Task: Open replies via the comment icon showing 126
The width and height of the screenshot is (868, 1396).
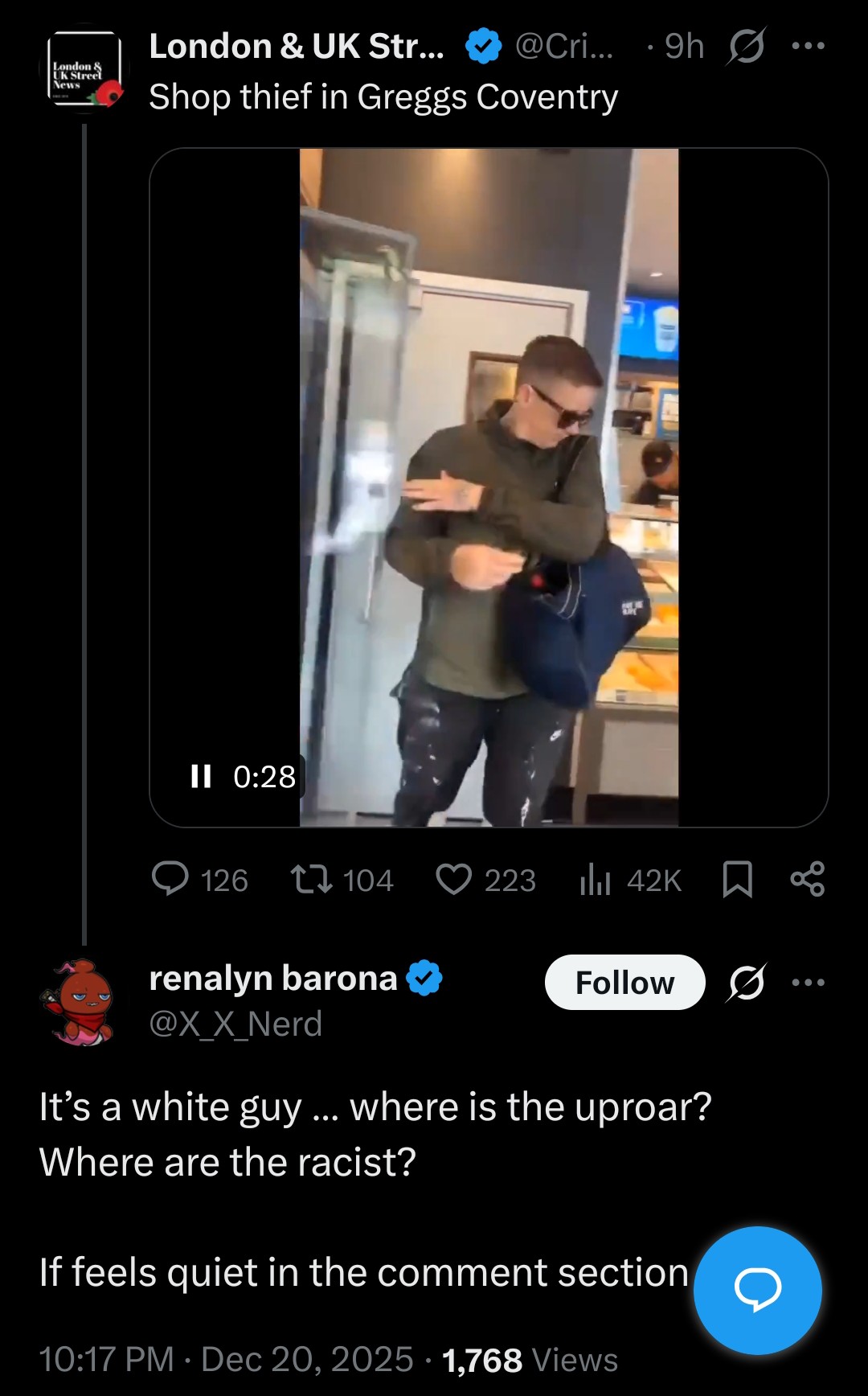Action: [x=199, y=880]
